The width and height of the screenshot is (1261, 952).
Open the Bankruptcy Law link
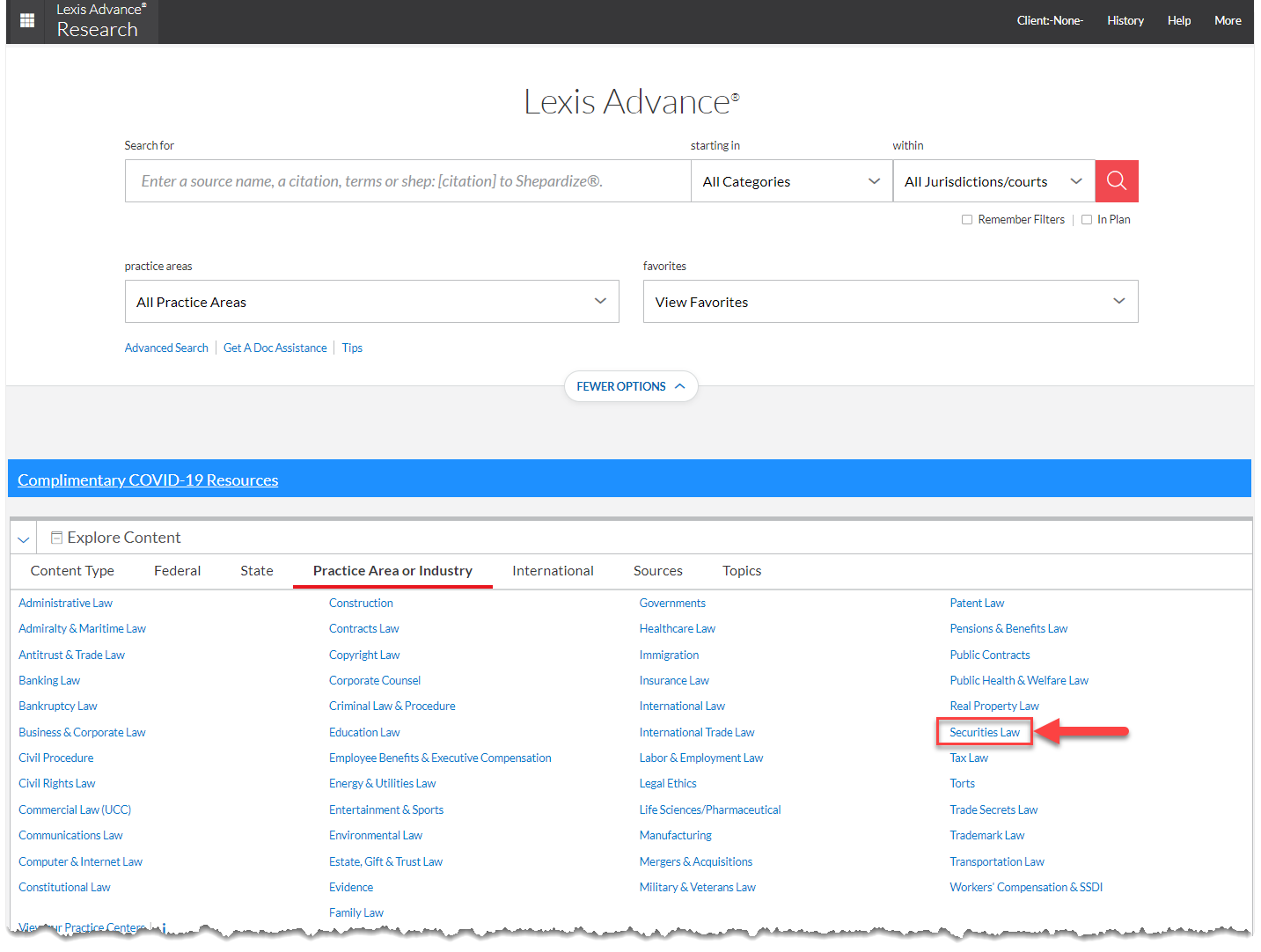pos(58,706)
